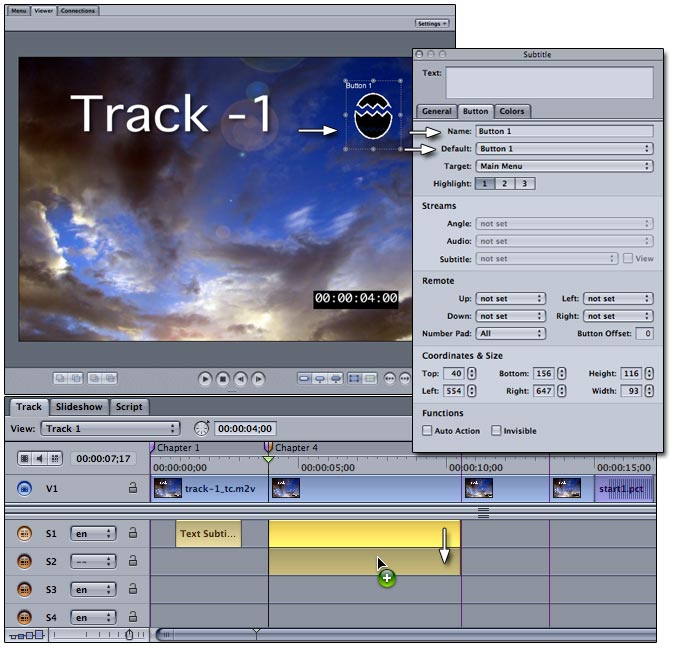Lock the S1 subtitle stream
678x648 pixels.
pos(133,533)
